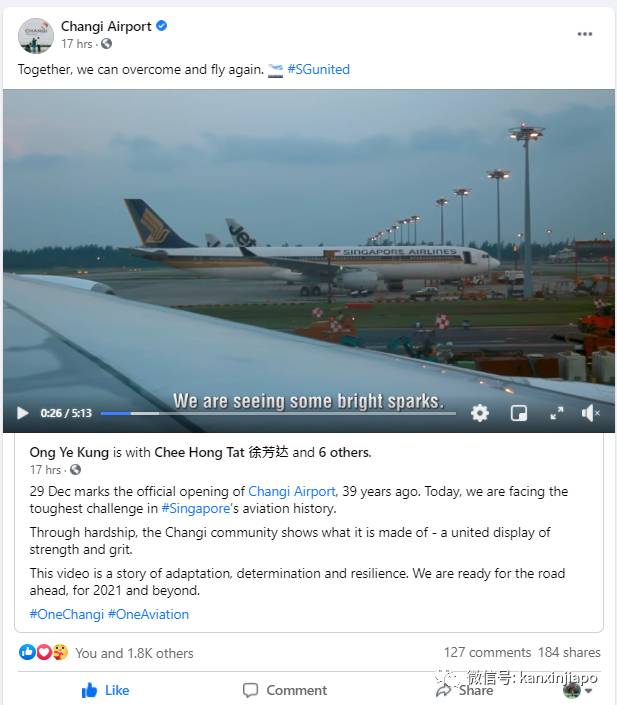Open Changi Airport profile picture
617x705 pixels.
tap(36, 35)
